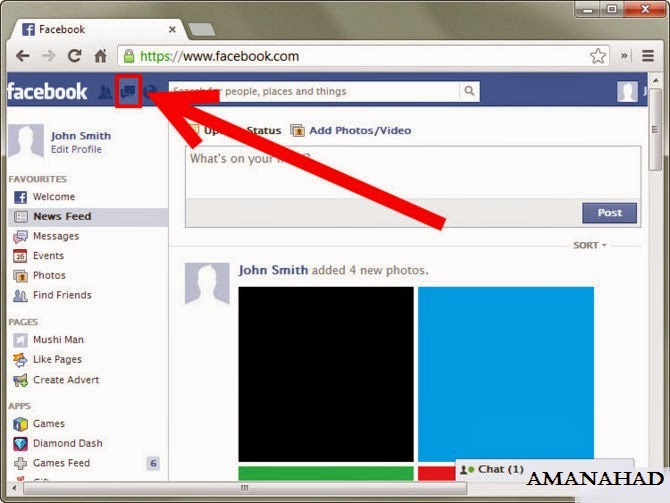Open the SORT dropdown
This screenshot has width=670, height=503.
[x=590, y=245]
